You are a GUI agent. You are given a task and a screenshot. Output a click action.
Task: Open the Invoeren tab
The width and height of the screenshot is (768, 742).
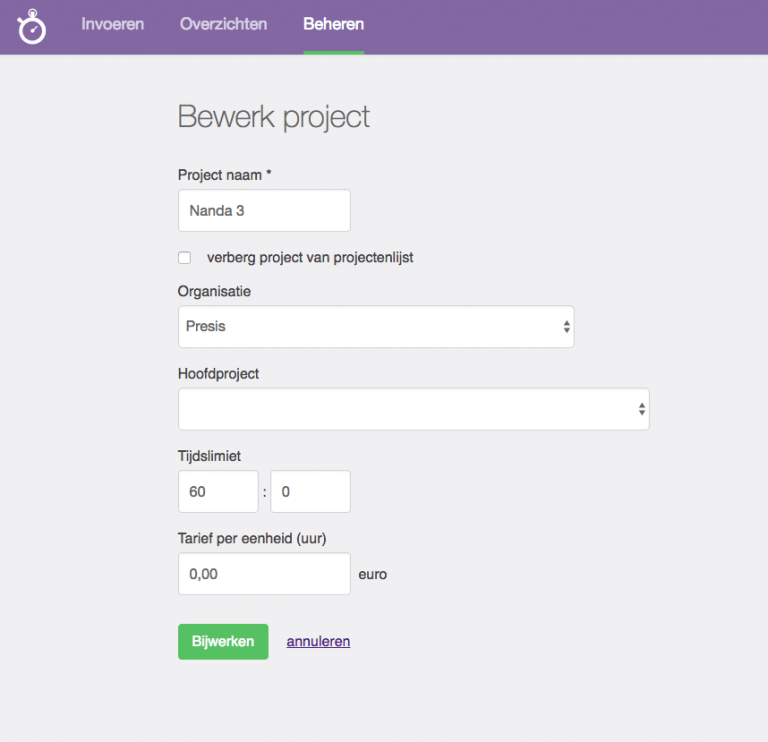113,24
